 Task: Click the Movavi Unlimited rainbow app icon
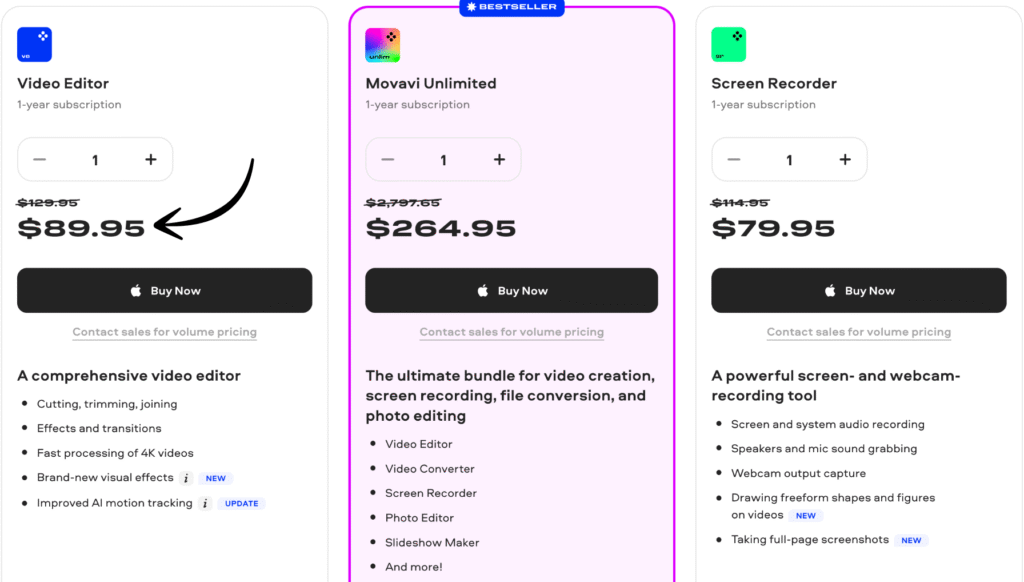click(x=382, y=44)
